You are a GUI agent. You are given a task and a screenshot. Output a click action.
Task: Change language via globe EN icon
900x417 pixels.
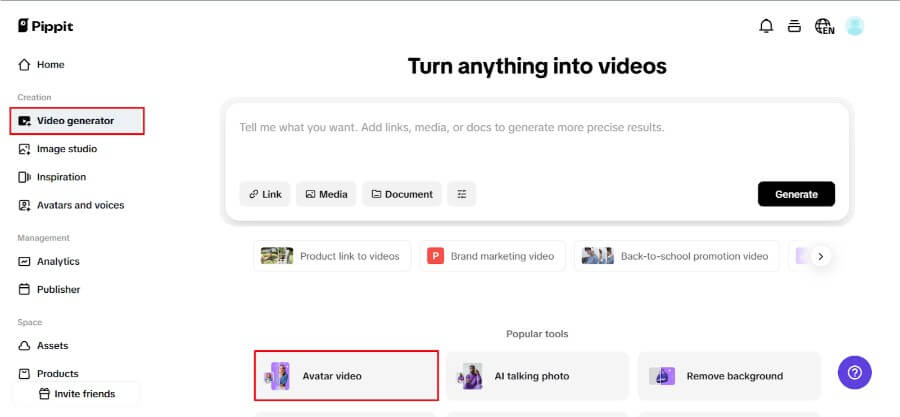(824, 26)
